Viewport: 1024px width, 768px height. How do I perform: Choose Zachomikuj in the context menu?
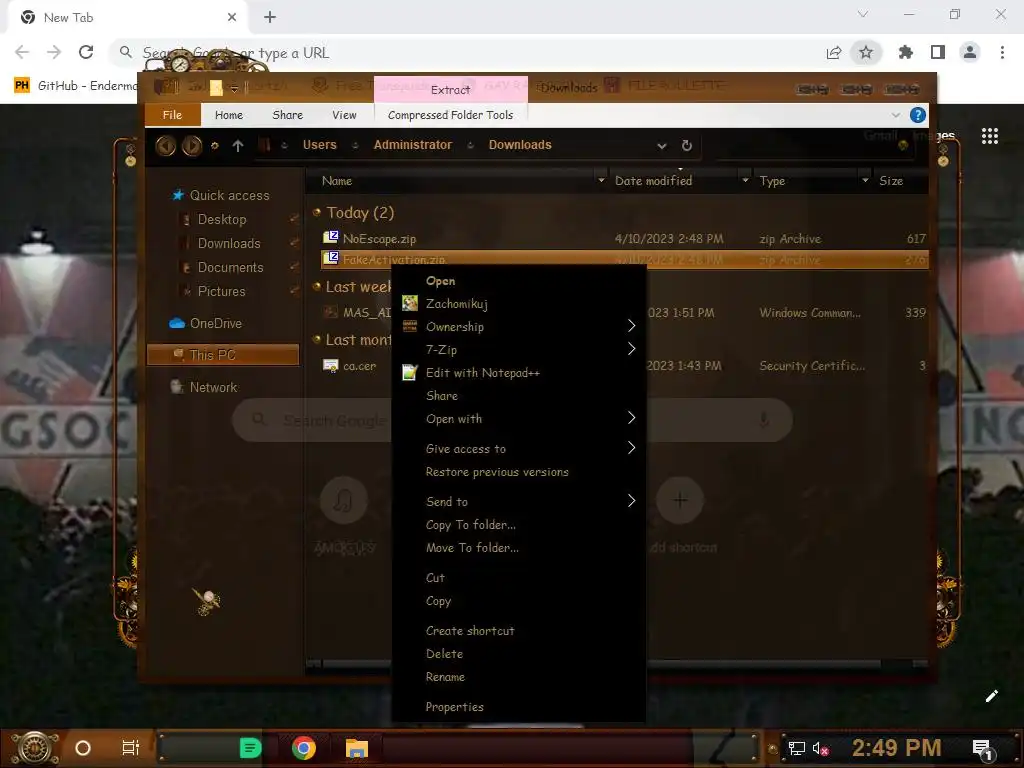519,304
